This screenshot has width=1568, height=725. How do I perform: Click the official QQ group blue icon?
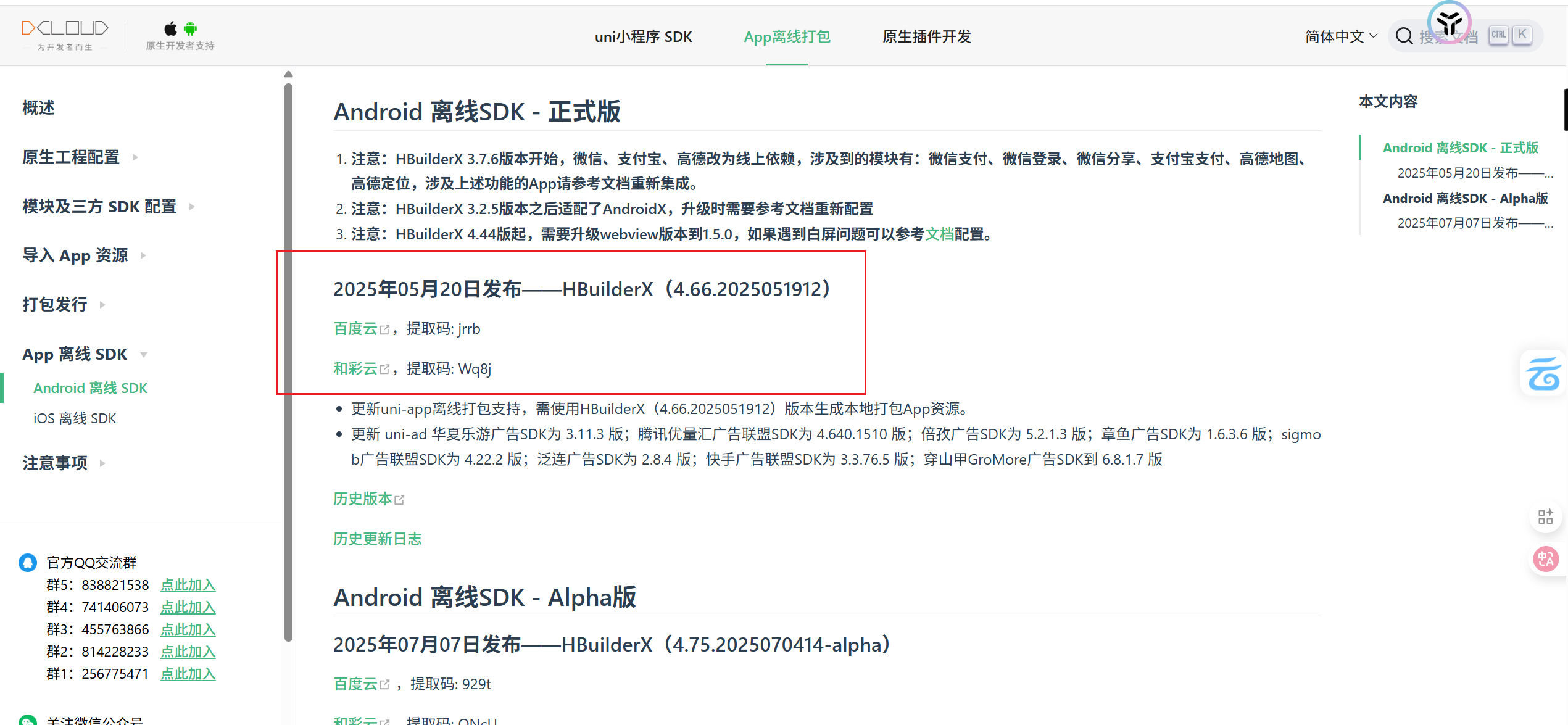point(28,562)
